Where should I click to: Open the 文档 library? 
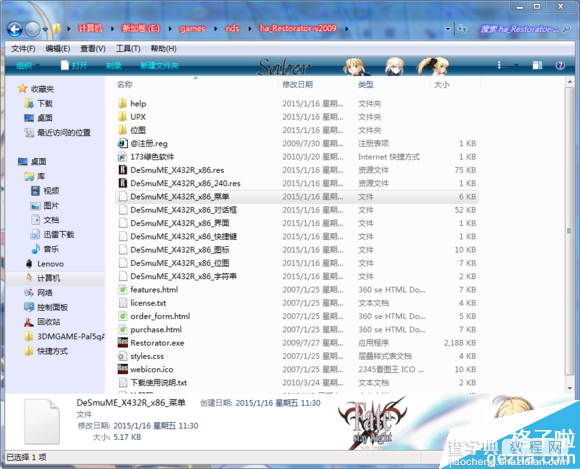coord(45,220)
